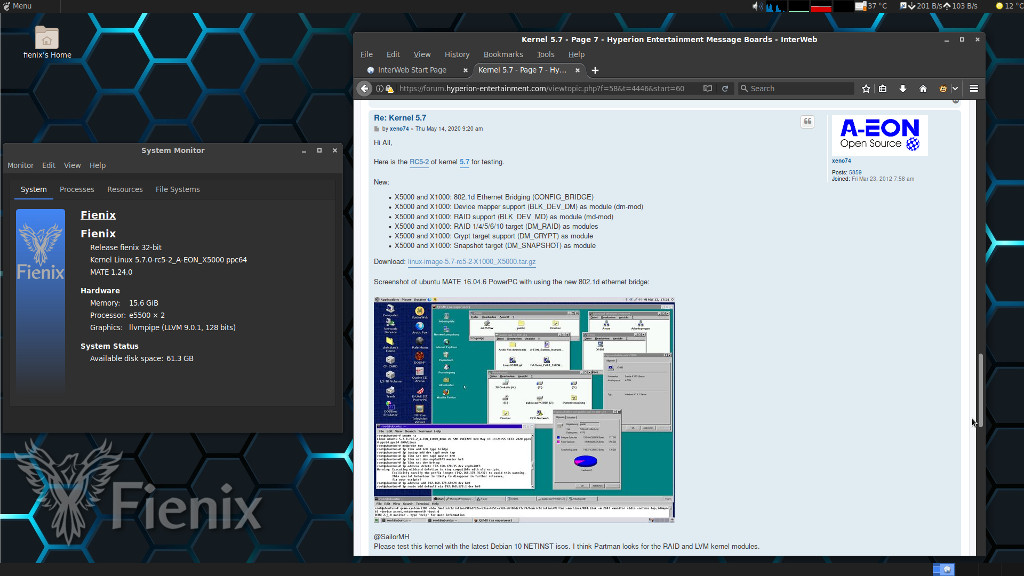Close the Kernel 5.7 - Page 7 tab
The width and height of the screenshot is (1024, 576).
click(x=577, y=71)
